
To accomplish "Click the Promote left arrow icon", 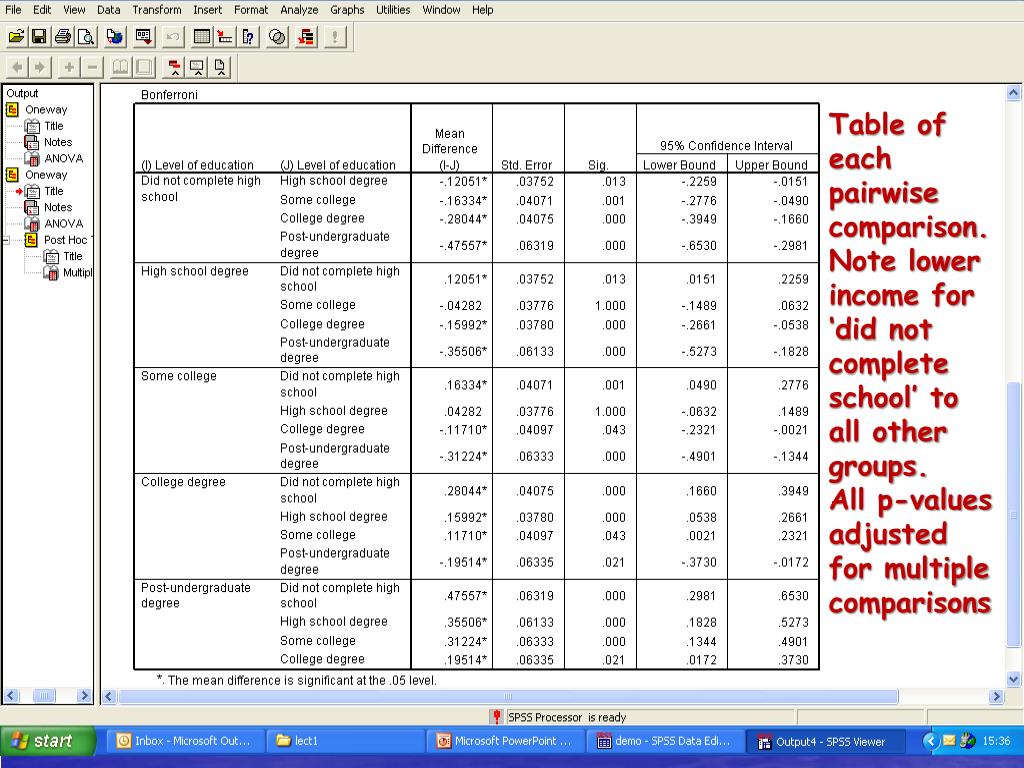I will pos(17,67).
